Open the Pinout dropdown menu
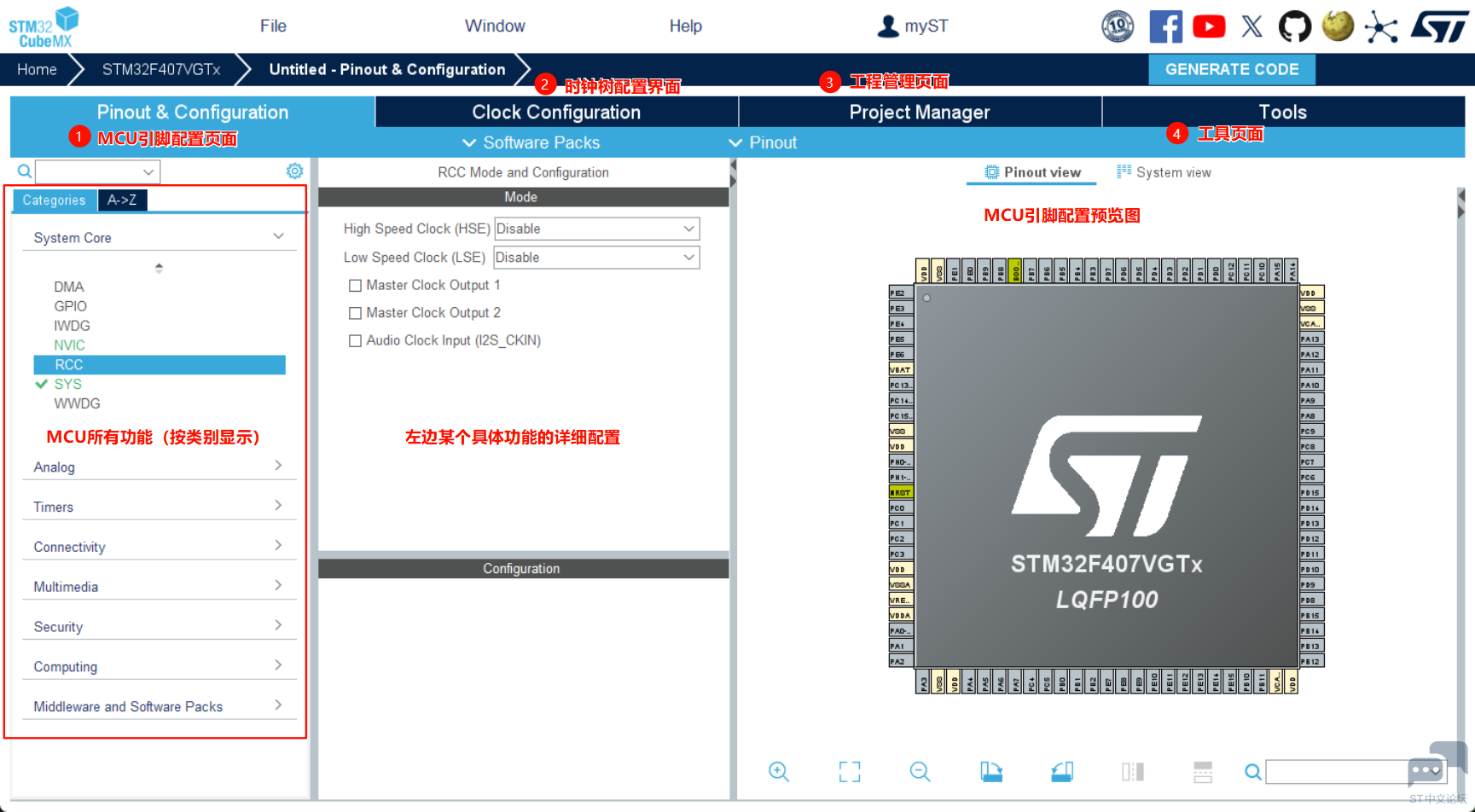 [764, 142]
